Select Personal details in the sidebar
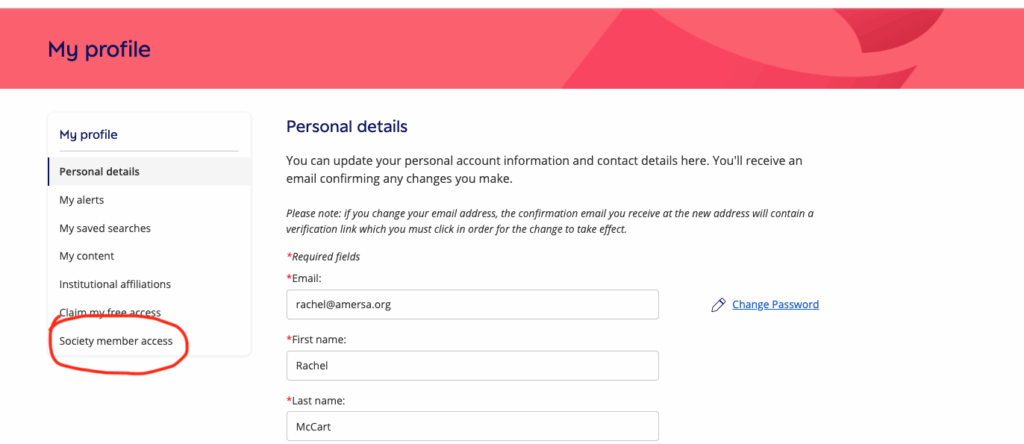 pyautogui.click(x=100, y=171)
